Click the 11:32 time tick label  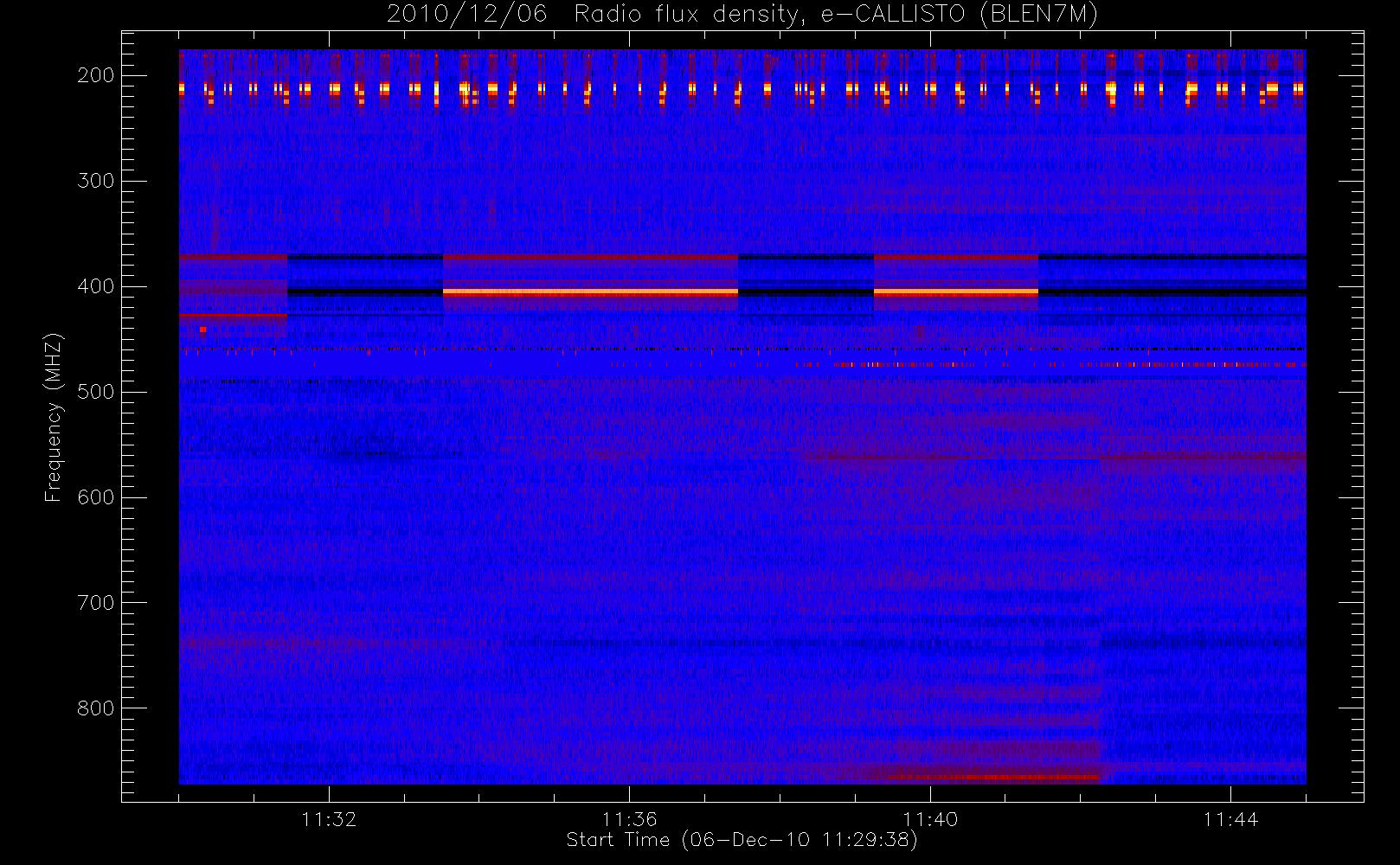pos(329,819)
